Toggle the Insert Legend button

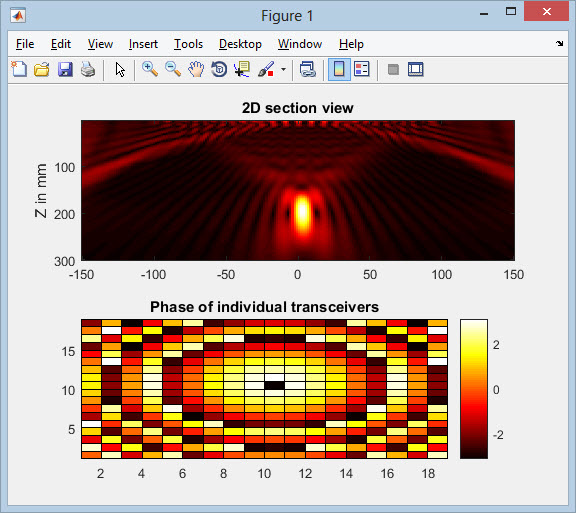coord(361,69)
